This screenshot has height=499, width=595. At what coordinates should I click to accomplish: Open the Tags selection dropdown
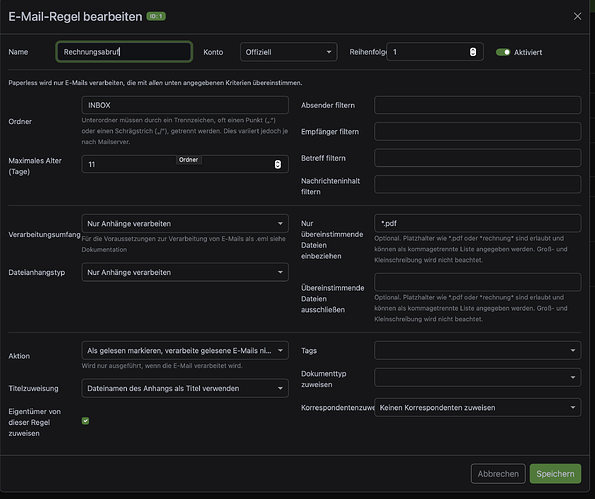coord(477,351)
